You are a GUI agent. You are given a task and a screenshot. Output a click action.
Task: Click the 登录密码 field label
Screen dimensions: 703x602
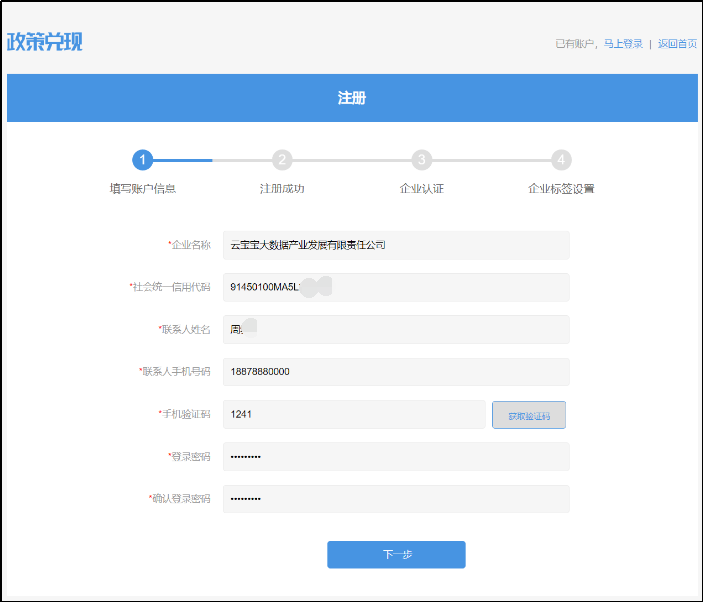tap(189, 456)
